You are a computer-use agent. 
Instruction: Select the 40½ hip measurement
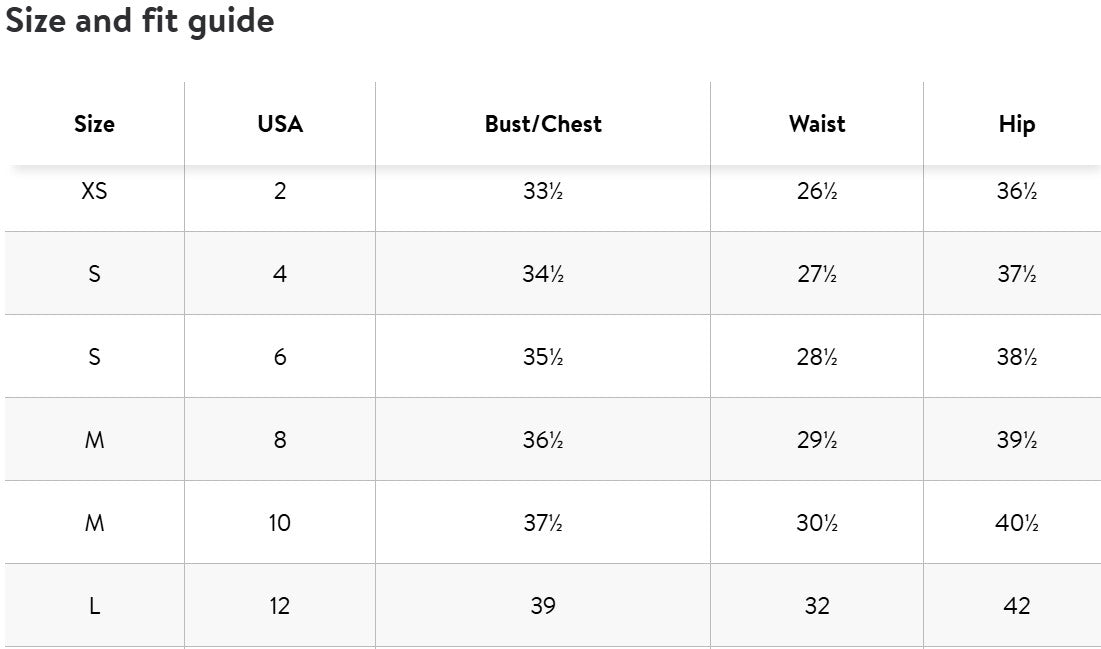click(1016, 523)
